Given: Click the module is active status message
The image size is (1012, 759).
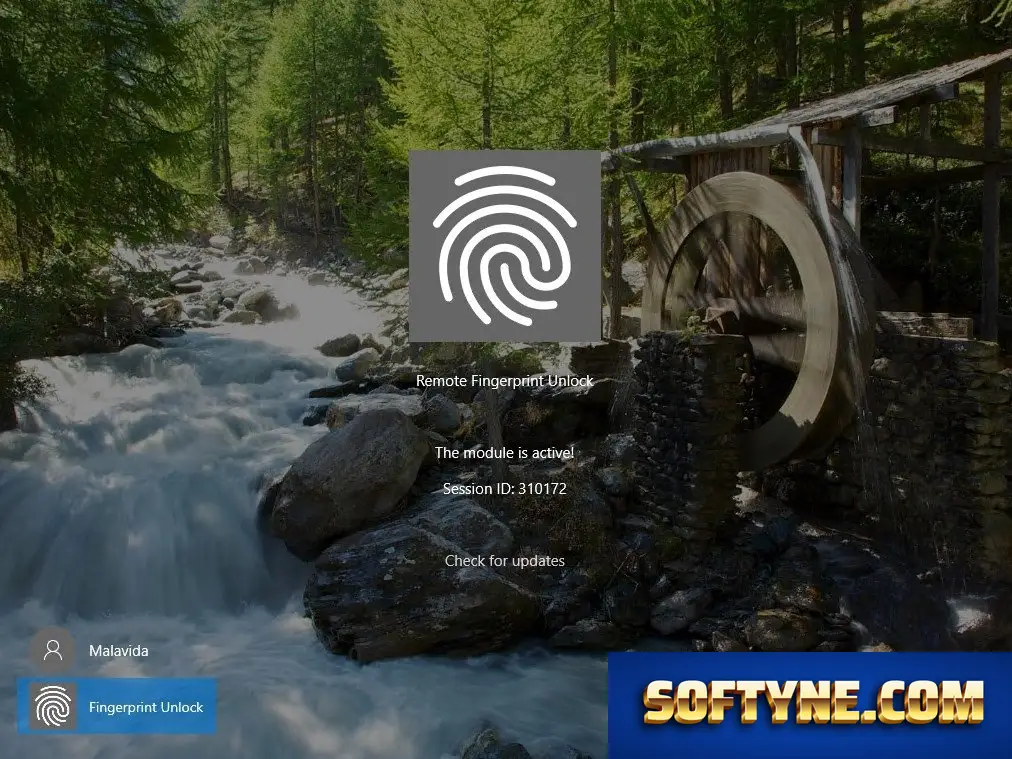Looking at the screenshot, I should pos(505,452).
